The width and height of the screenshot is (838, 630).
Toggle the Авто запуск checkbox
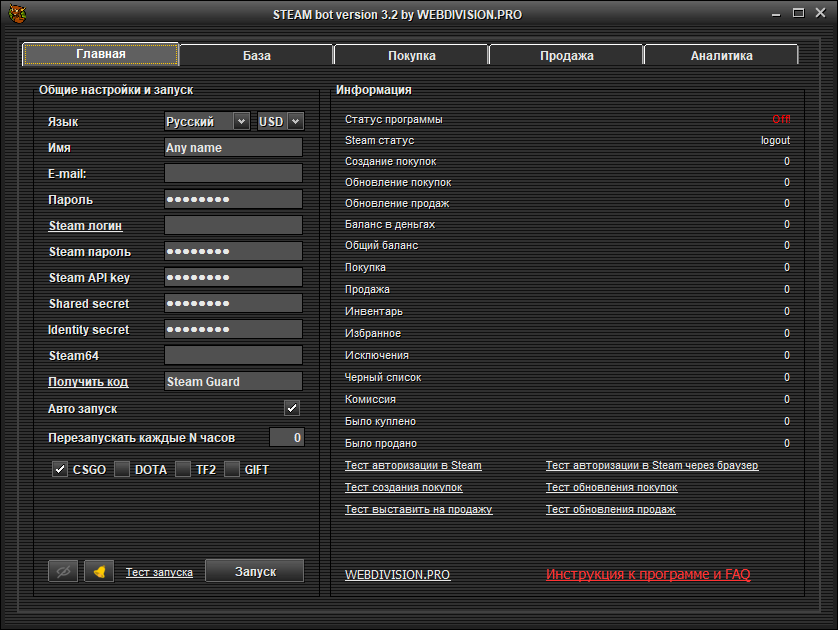pyautogui.click(x=292, y=408)
